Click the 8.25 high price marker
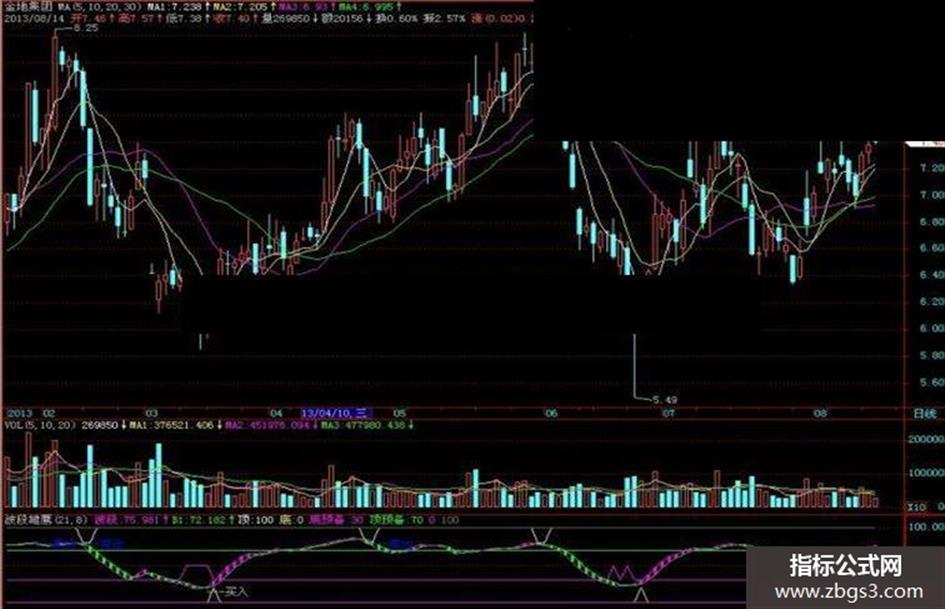The image size is (945, 609). (x=87, y=28)
